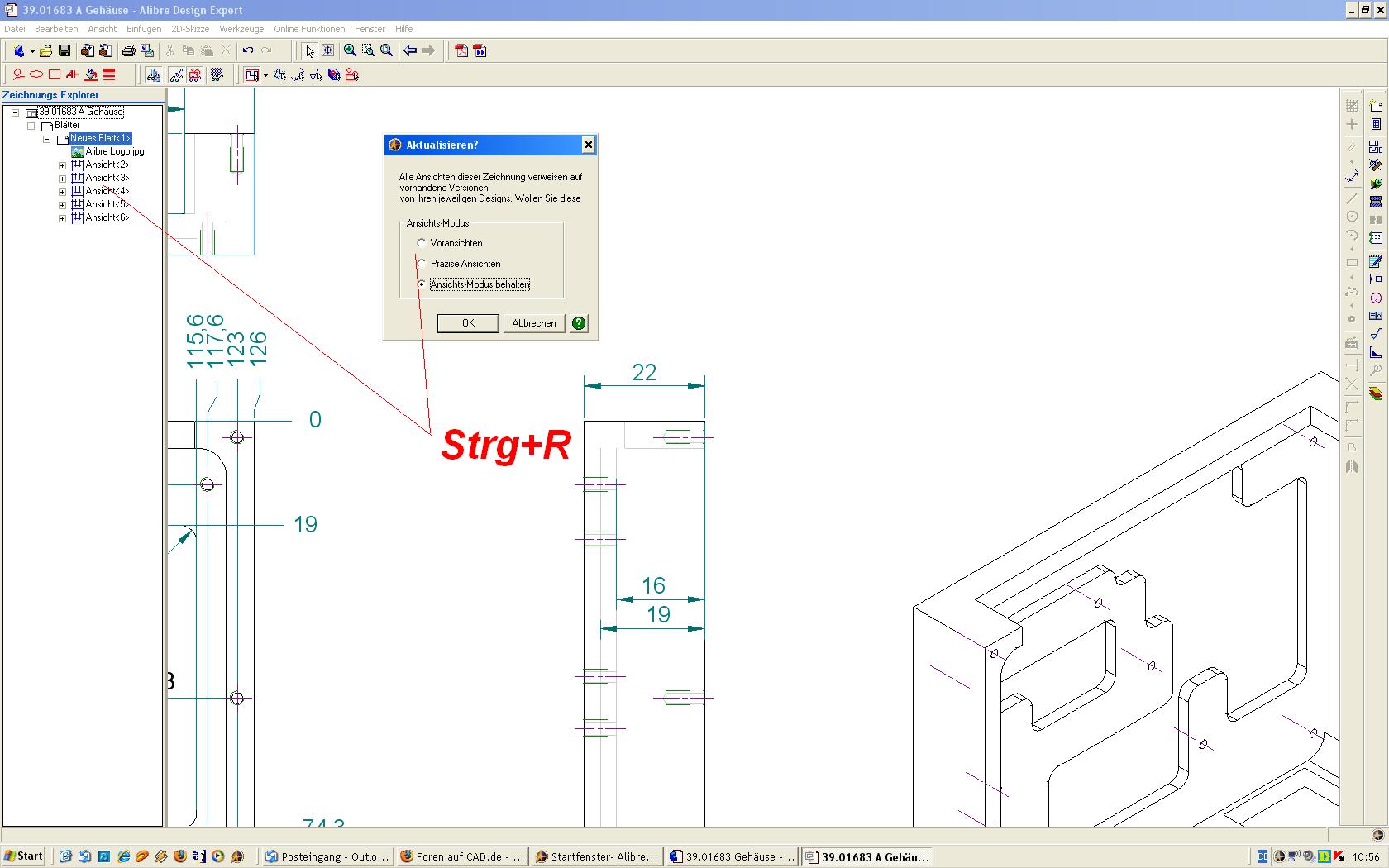Click the New Sheet icon in right toolbar
Image resolution: width=1389 pixels, height=868 pixels.
(x=1376, y=106)
